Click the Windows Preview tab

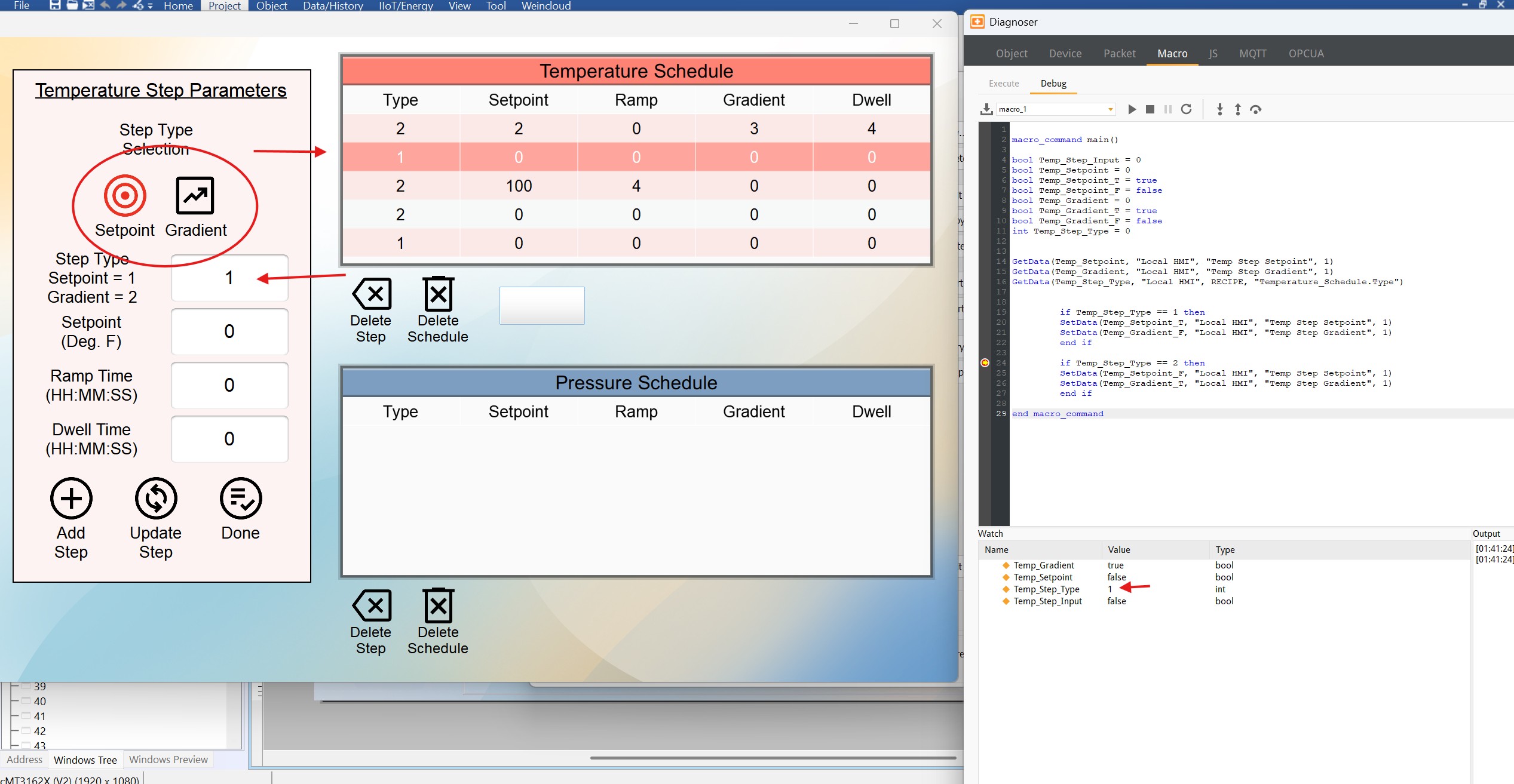point(168,760)
